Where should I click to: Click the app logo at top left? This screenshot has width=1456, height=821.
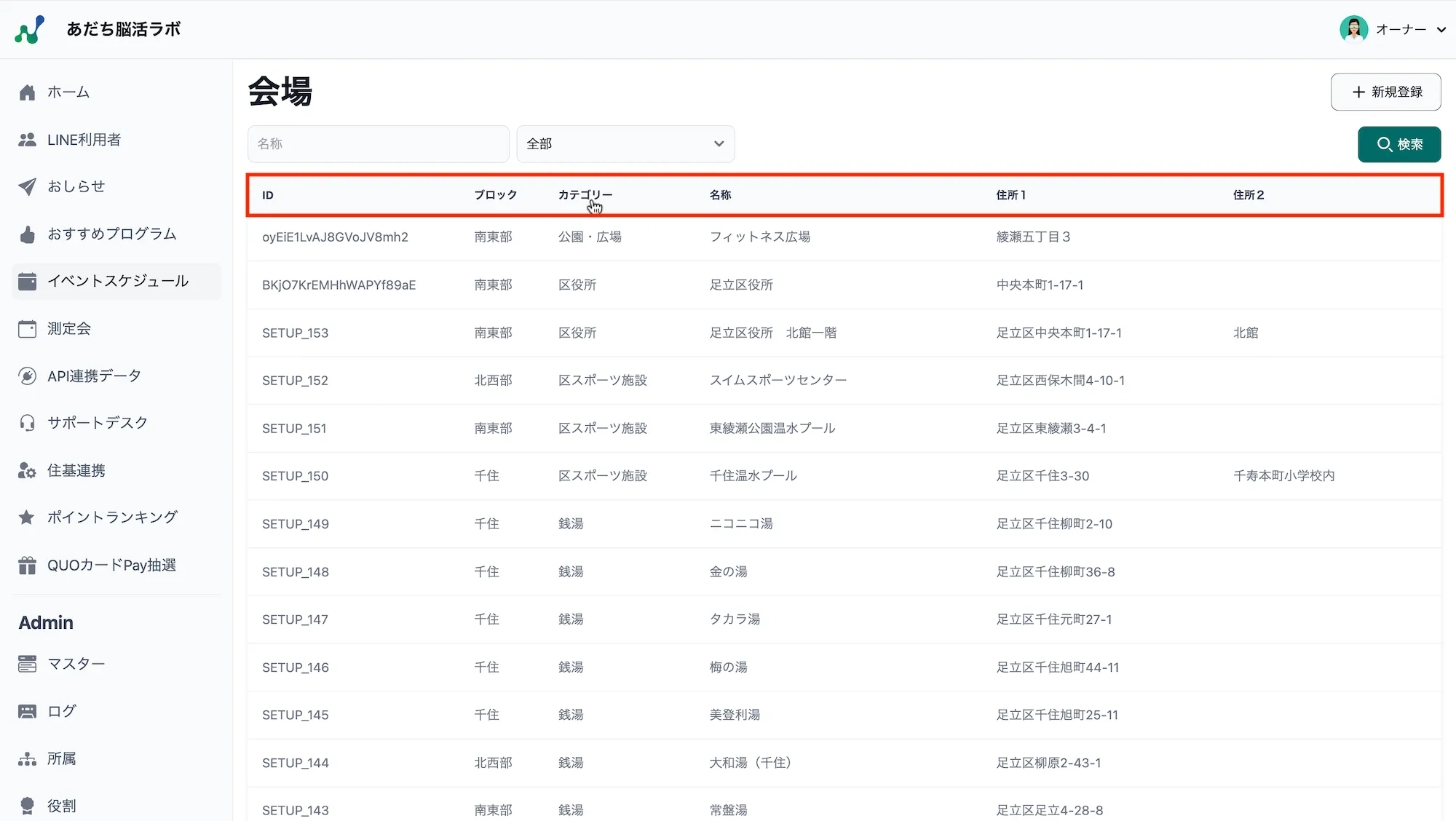[x=30, y=30]
